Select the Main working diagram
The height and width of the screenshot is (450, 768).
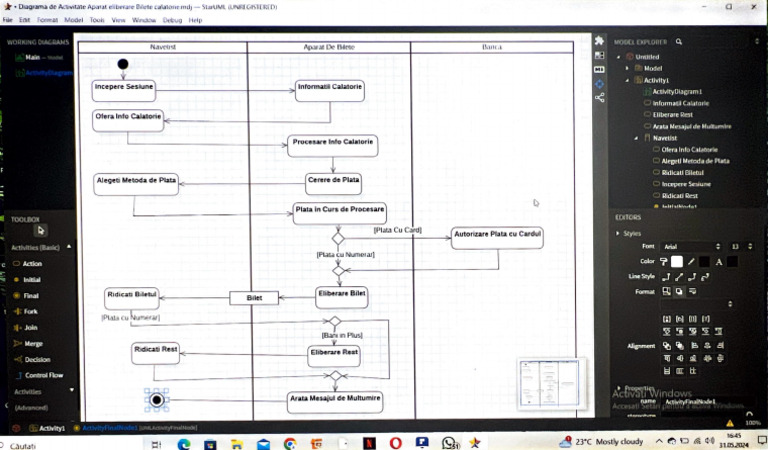click(39, 57)
